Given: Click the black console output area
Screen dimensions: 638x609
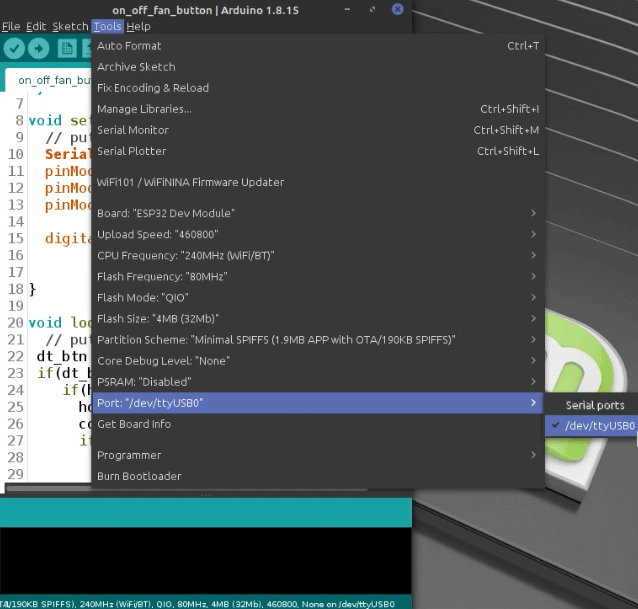Looking at the screenshot, I should (x=206, y=561).
